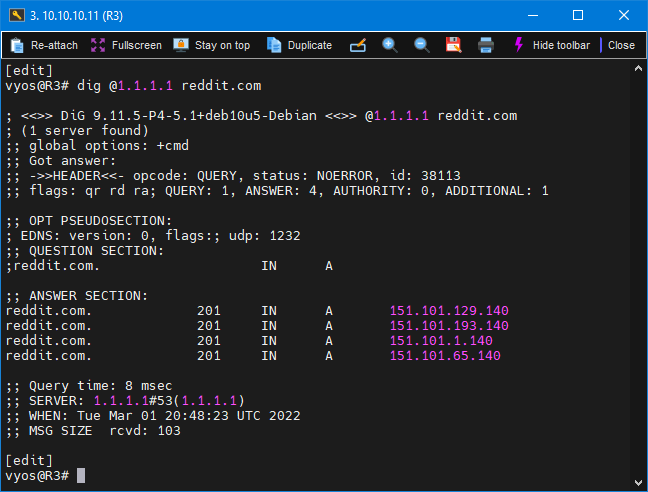Screen dimensions: 648x492
Task: Duplicate the current terminal session
Action: (x=299, y=45)
